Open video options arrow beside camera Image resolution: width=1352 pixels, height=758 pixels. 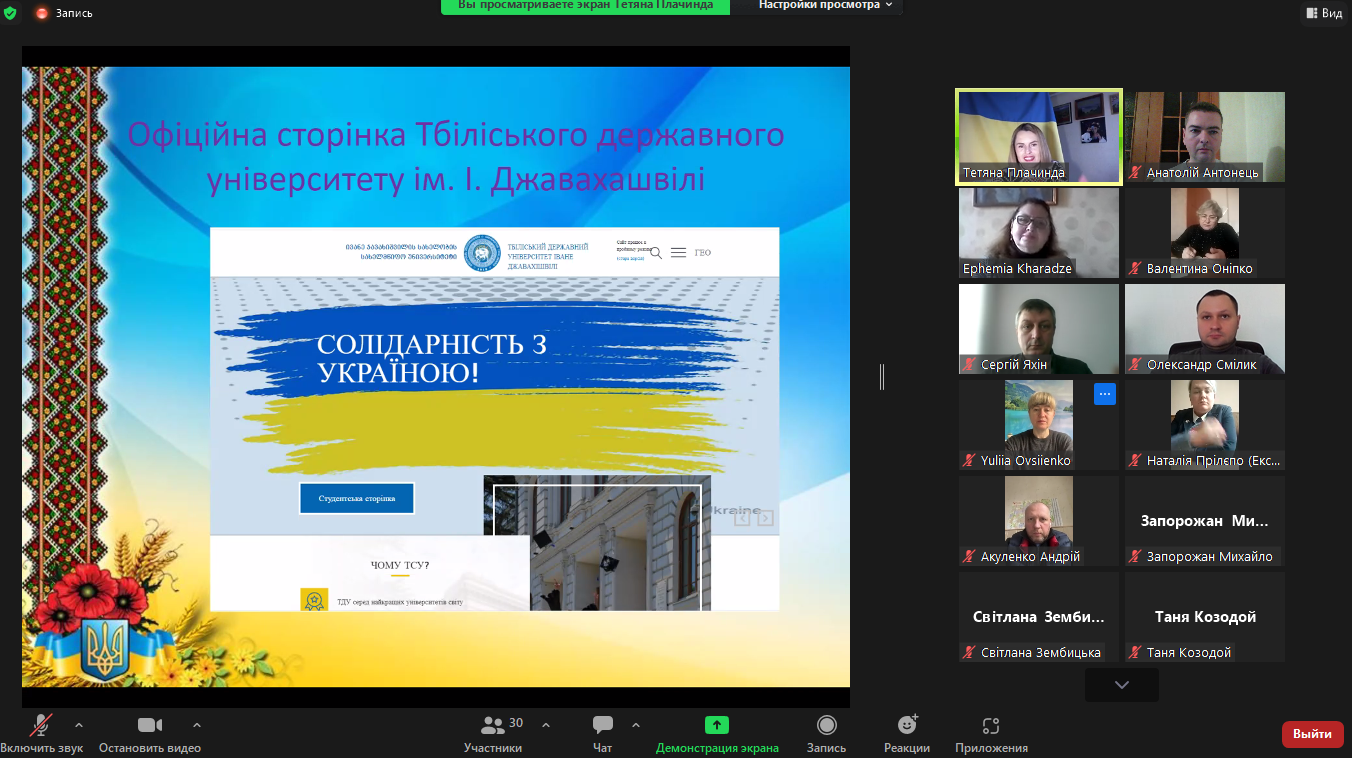click(197, 725)
